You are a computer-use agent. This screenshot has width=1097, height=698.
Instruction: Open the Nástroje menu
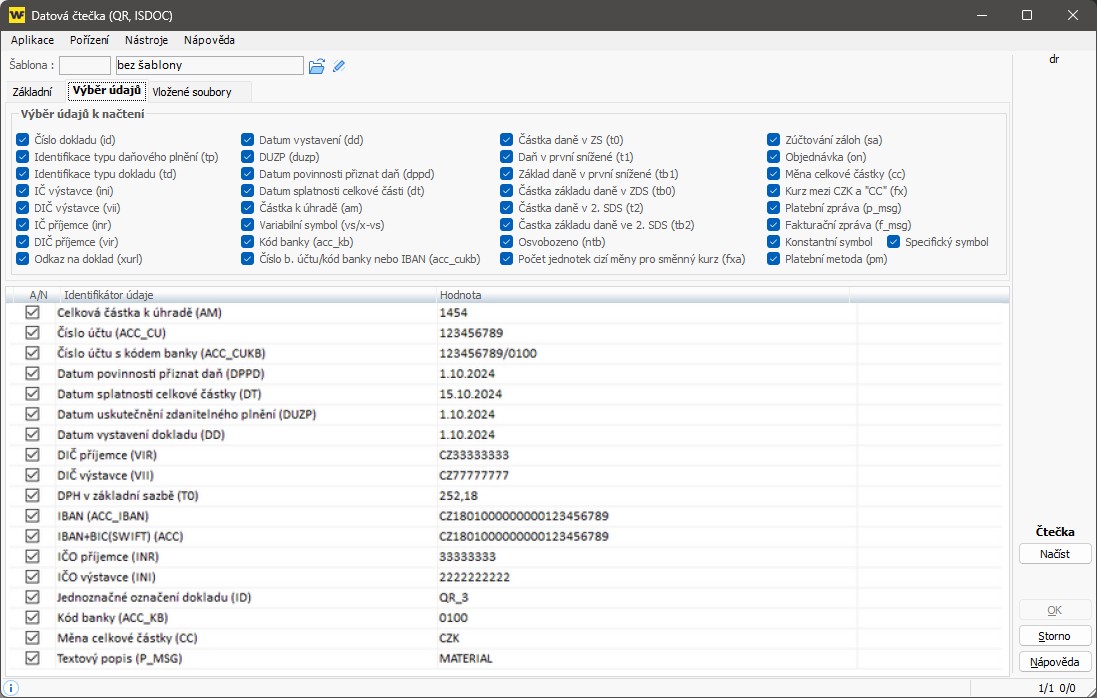(x=146, y=40)
